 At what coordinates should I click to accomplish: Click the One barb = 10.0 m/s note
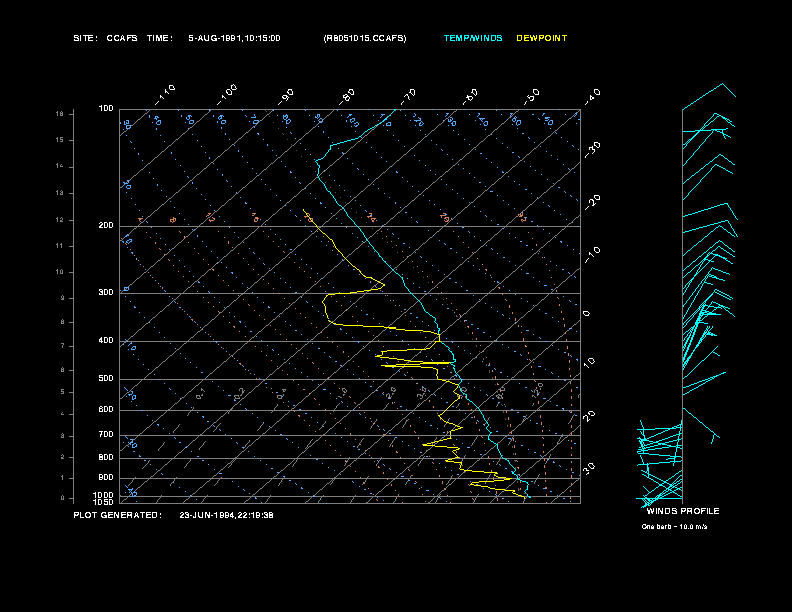pos(674,527)
